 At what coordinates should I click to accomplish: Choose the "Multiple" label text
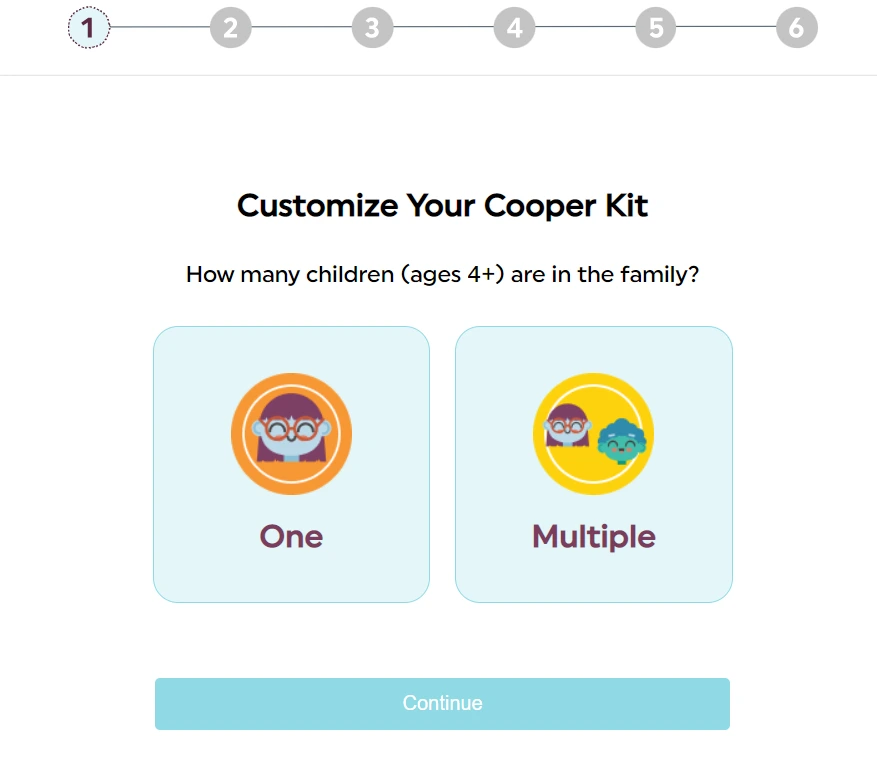pyautogui.click(x=593, y=537)
